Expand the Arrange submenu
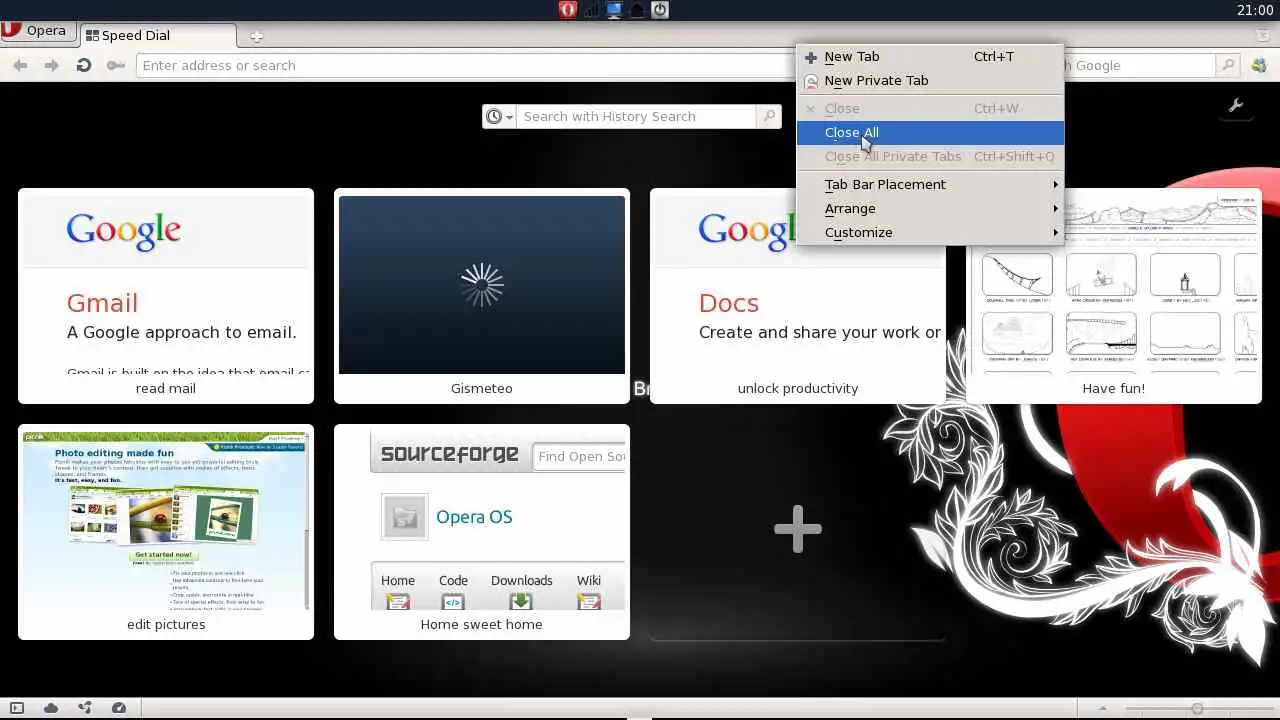Image resolution: width=1280 pixels, height=720 pixels. coord(930,209)
